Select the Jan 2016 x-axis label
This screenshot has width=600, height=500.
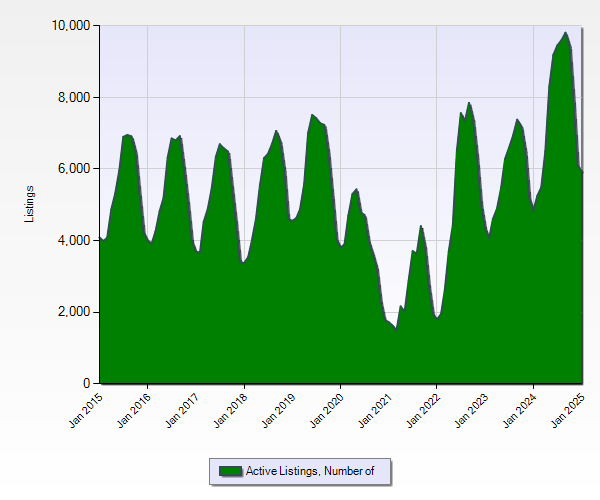pyautogui.click(x=134, y=411)
